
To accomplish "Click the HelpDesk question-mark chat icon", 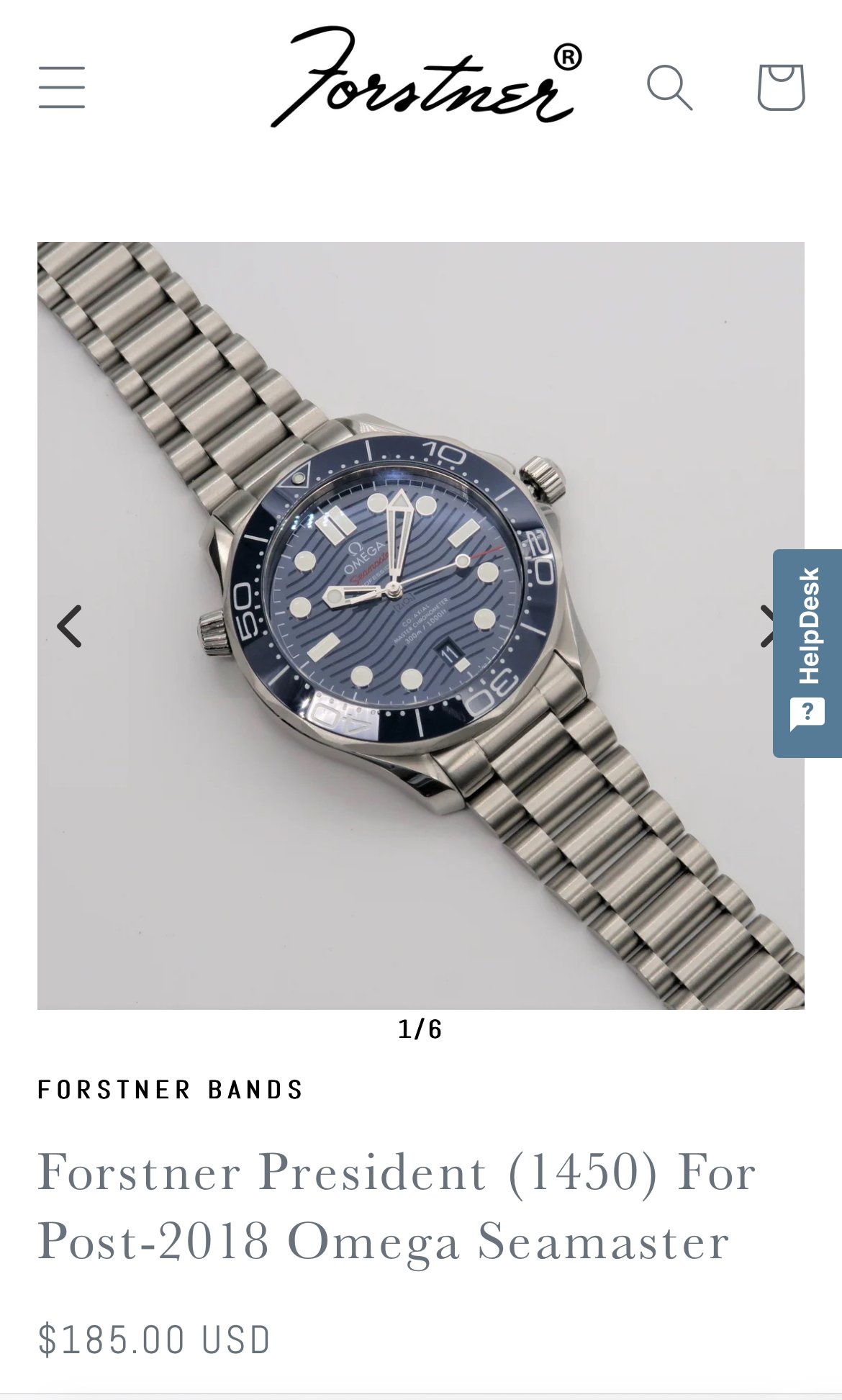I will click(x=807, y=714).
